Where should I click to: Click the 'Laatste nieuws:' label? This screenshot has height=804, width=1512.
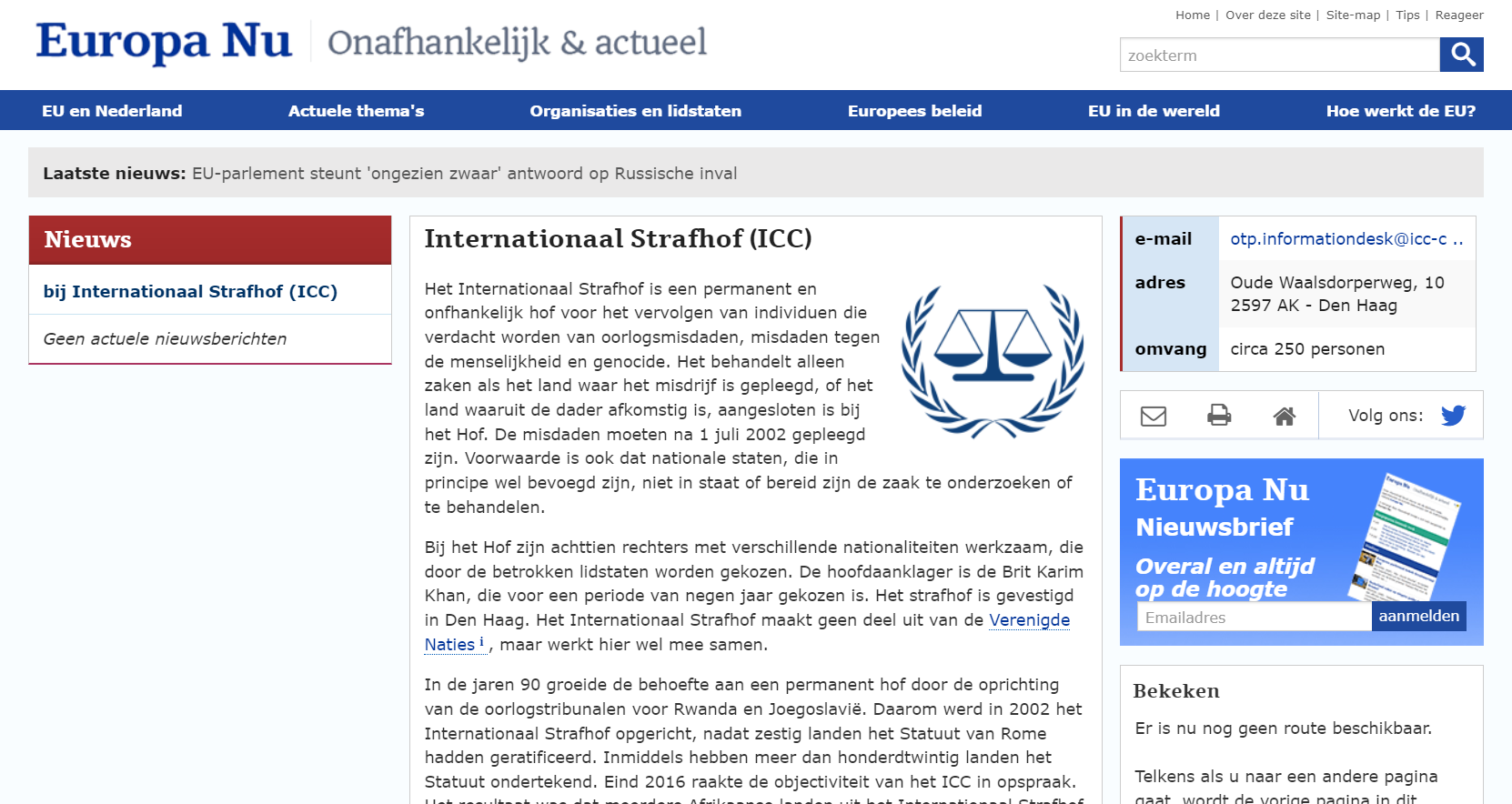114,173
